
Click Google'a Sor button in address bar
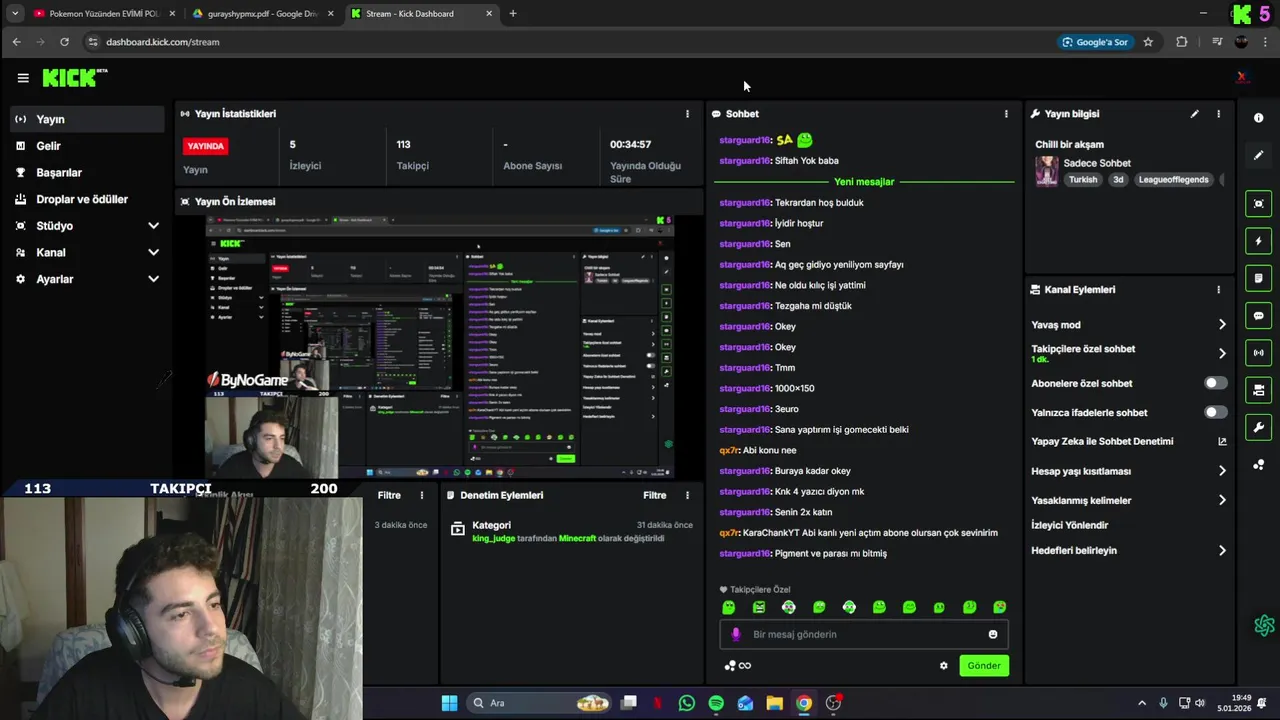(x=1096, y=42)
